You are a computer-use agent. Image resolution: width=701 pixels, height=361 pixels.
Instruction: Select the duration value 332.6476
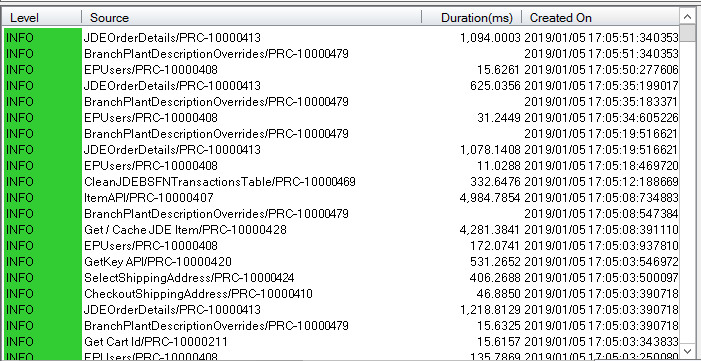click(x=495, y=182)
